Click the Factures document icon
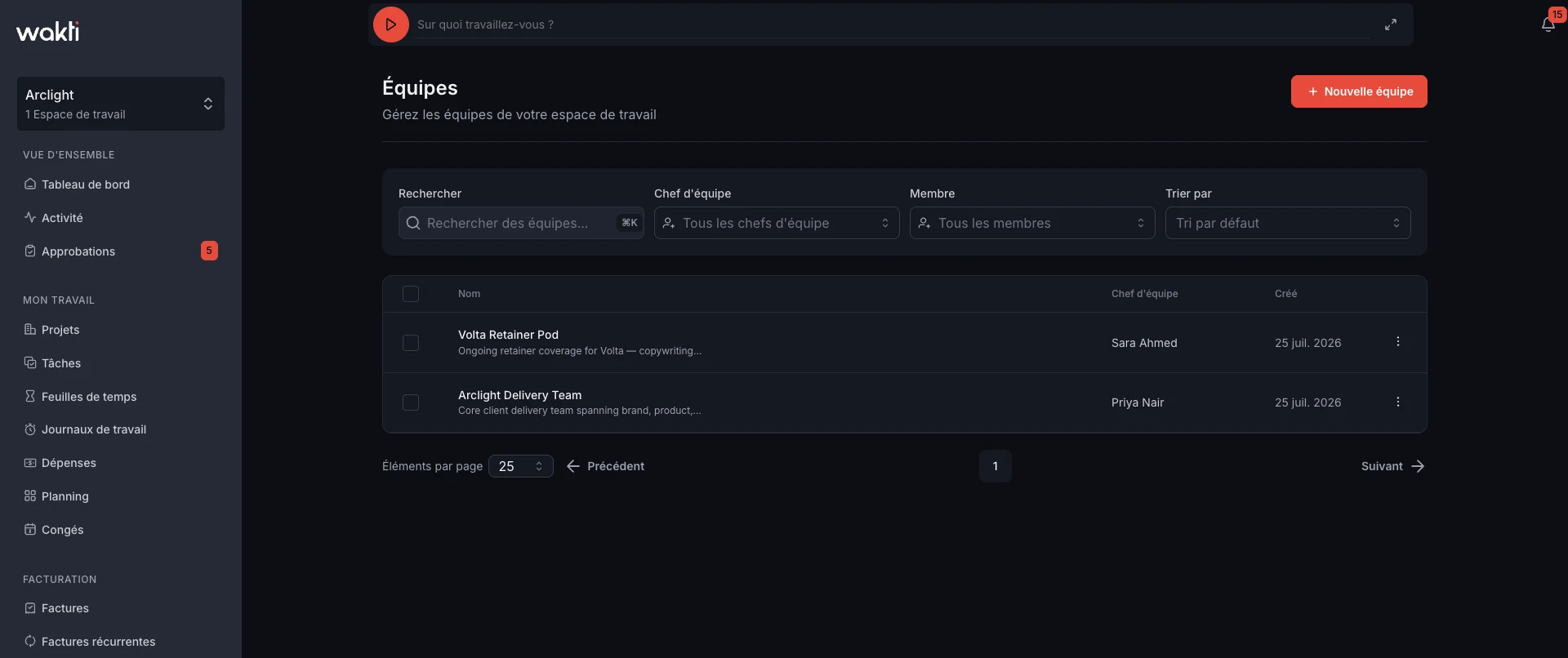The image size is (1568, 658). (30, 608)
